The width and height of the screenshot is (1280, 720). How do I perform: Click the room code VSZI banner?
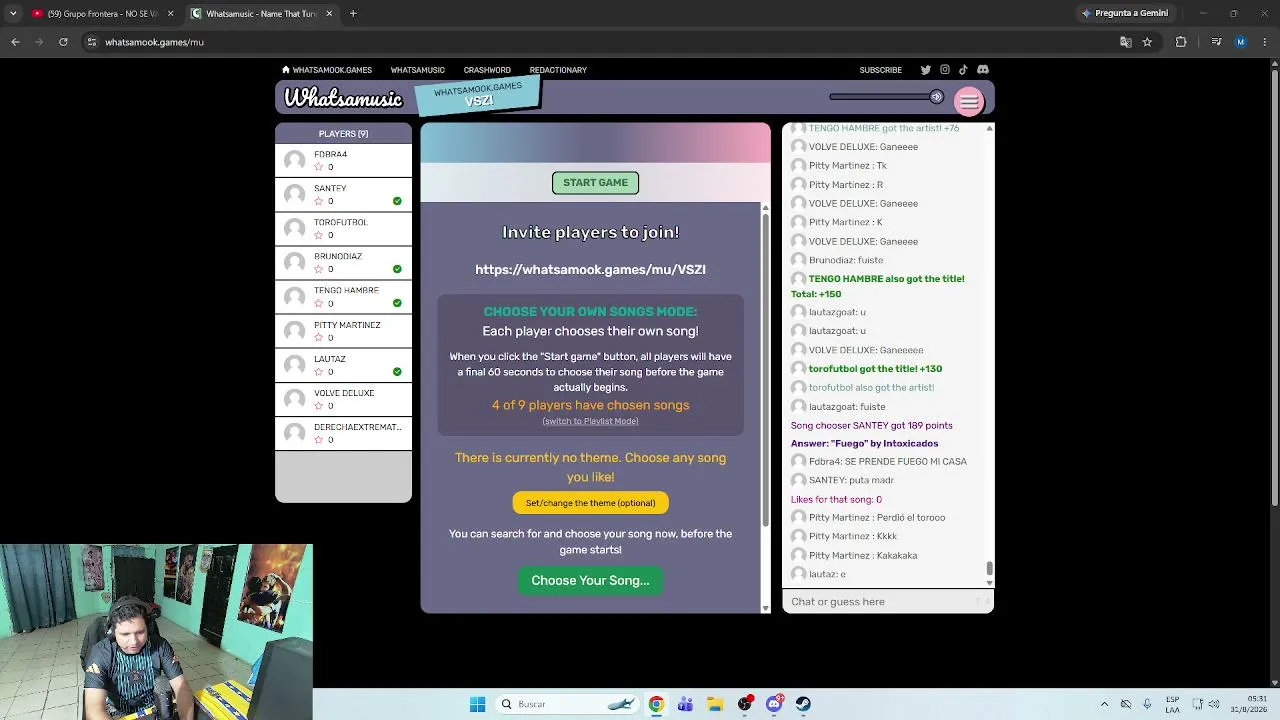coord(478,96)
